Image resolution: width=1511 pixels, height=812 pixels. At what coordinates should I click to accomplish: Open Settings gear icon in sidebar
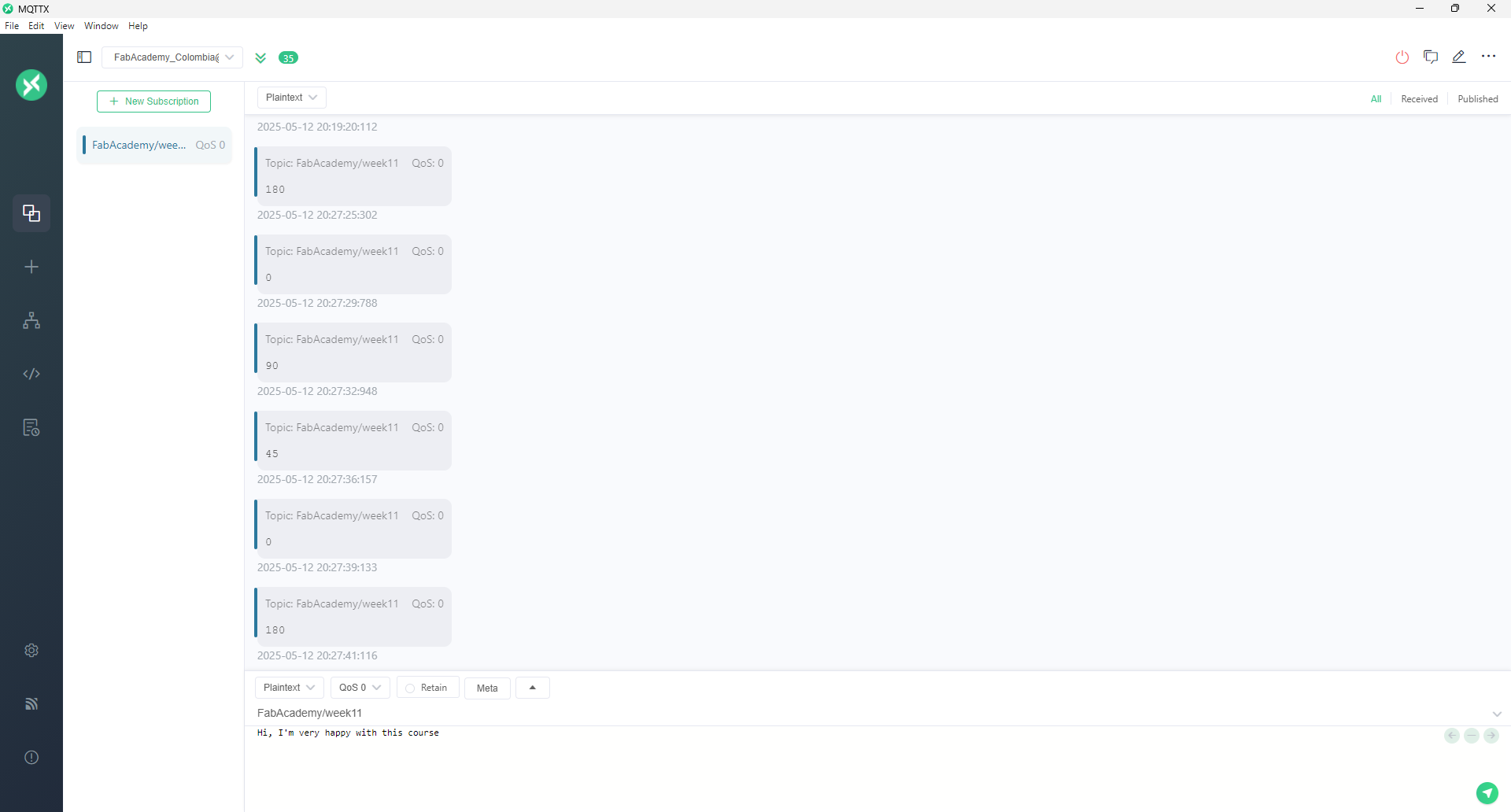pos(31,650)
